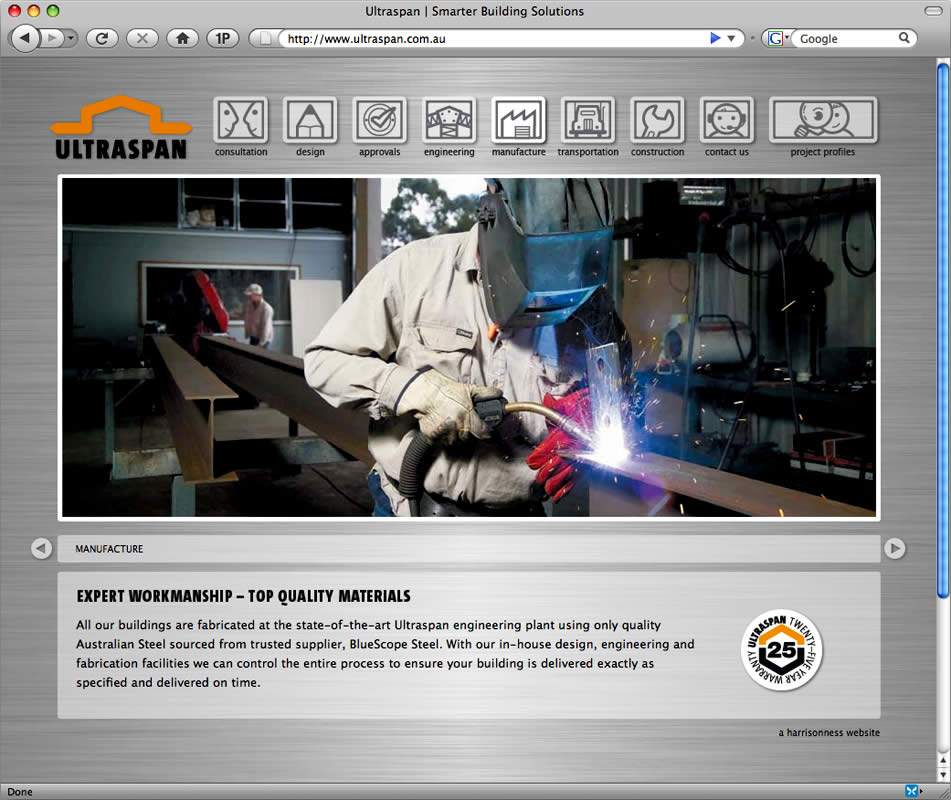This screenshot has height=800, width=951.
Task: Click the green zoom window button
Action: click(53, 11)
